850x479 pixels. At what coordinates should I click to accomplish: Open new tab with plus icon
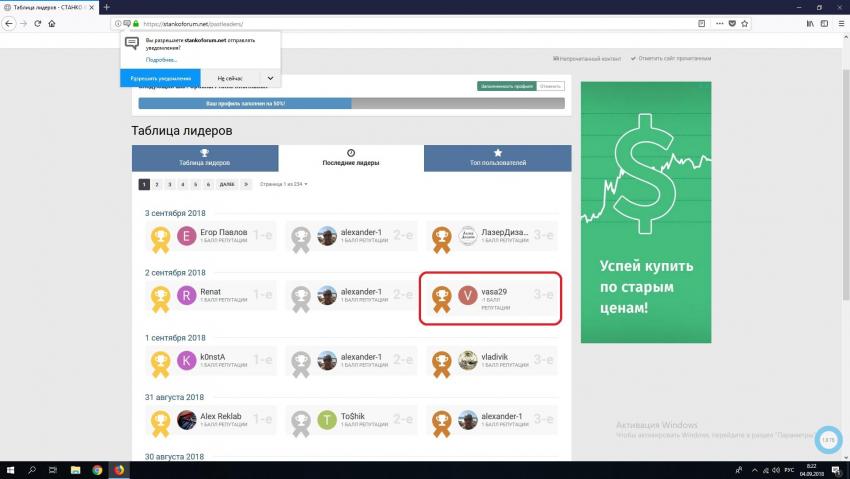pos(106,7)
